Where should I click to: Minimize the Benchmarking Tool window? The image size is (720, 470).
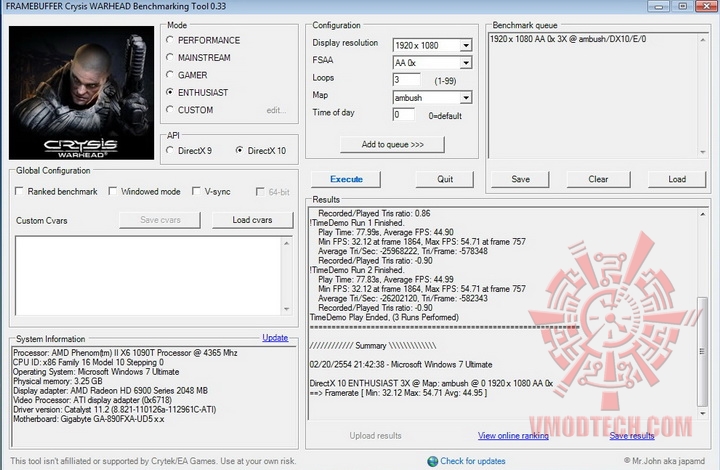658,6
